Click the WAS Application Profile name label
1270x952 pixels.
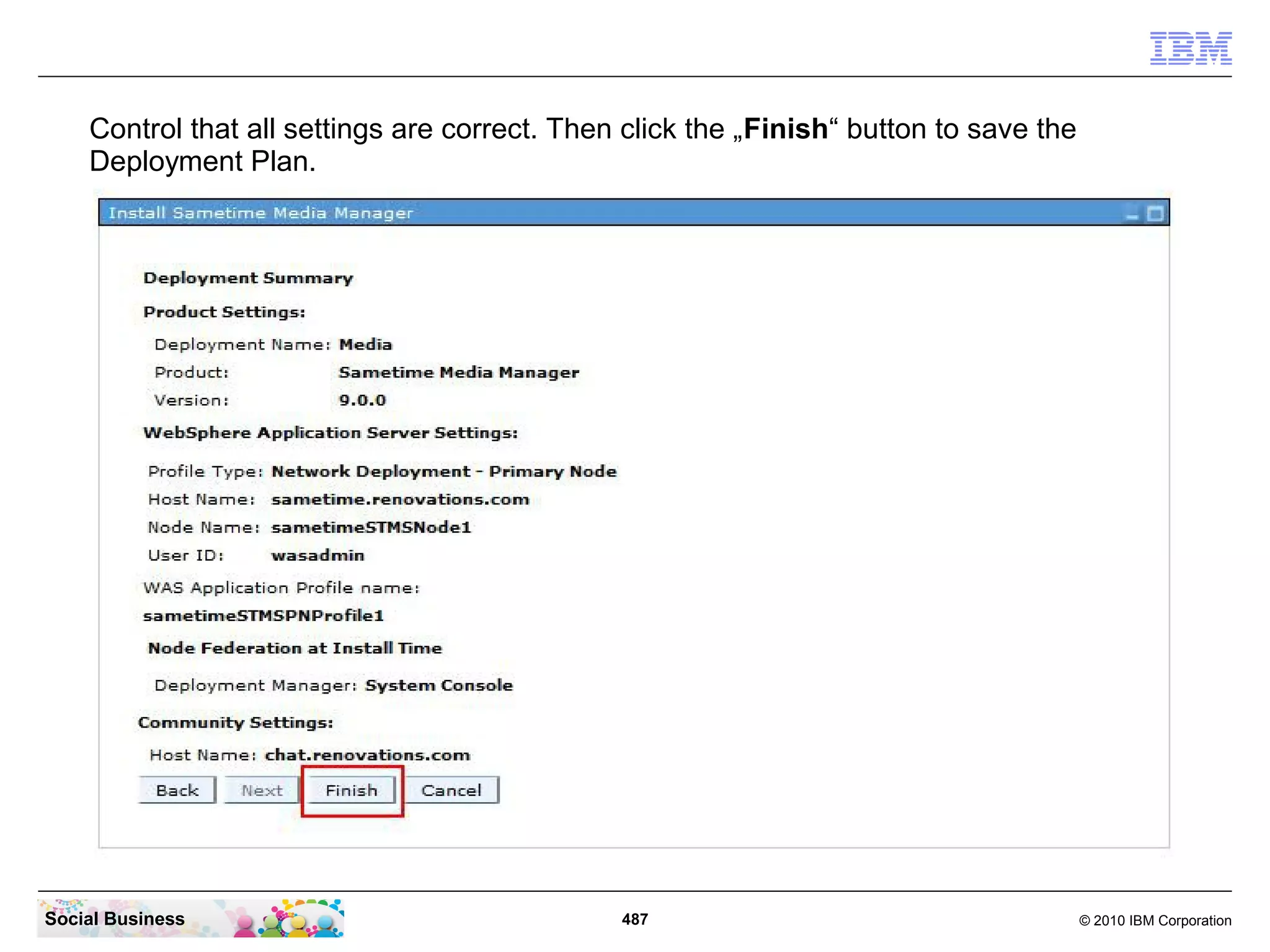282,588
